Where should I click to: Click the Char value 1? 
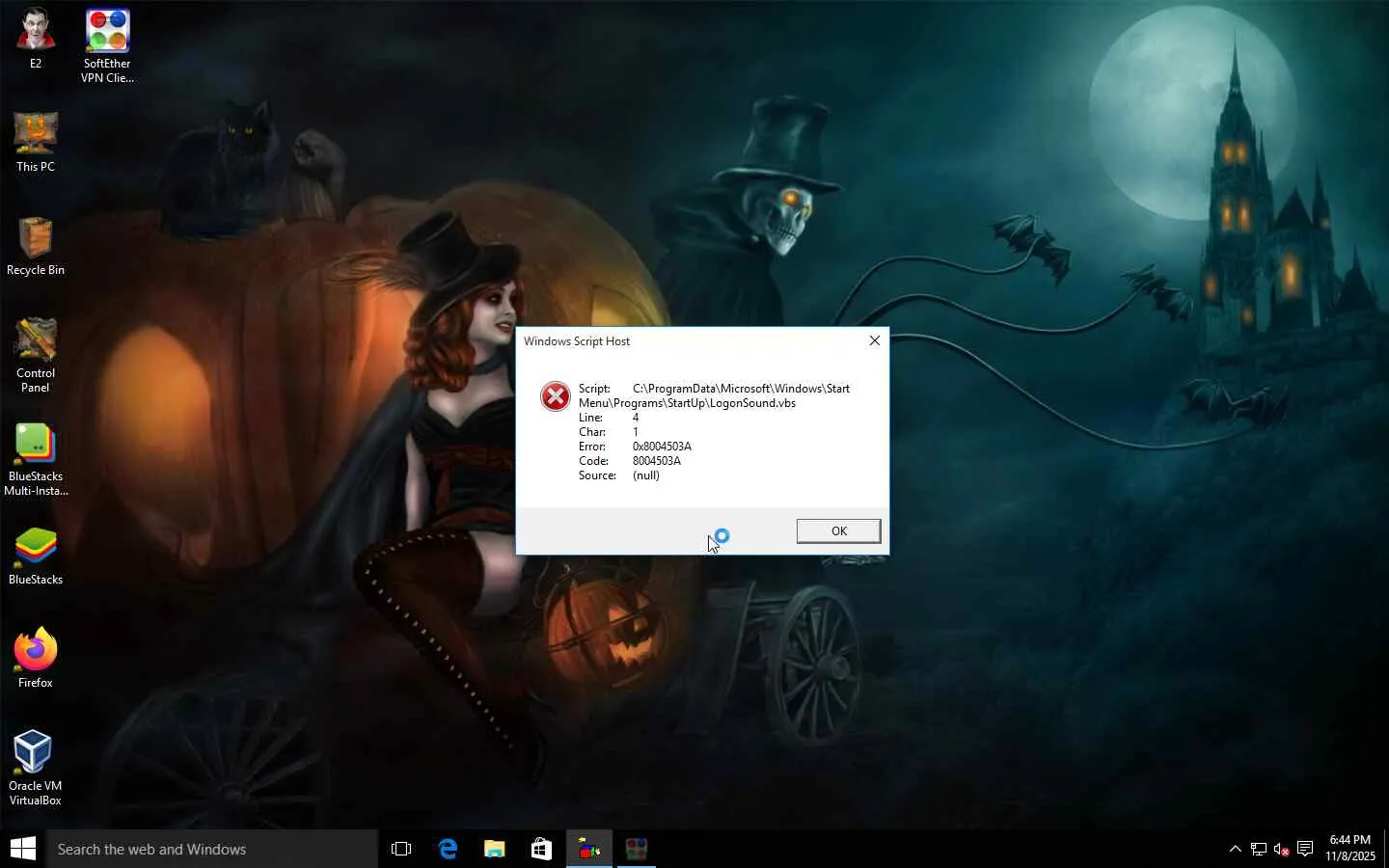[636, 432]
